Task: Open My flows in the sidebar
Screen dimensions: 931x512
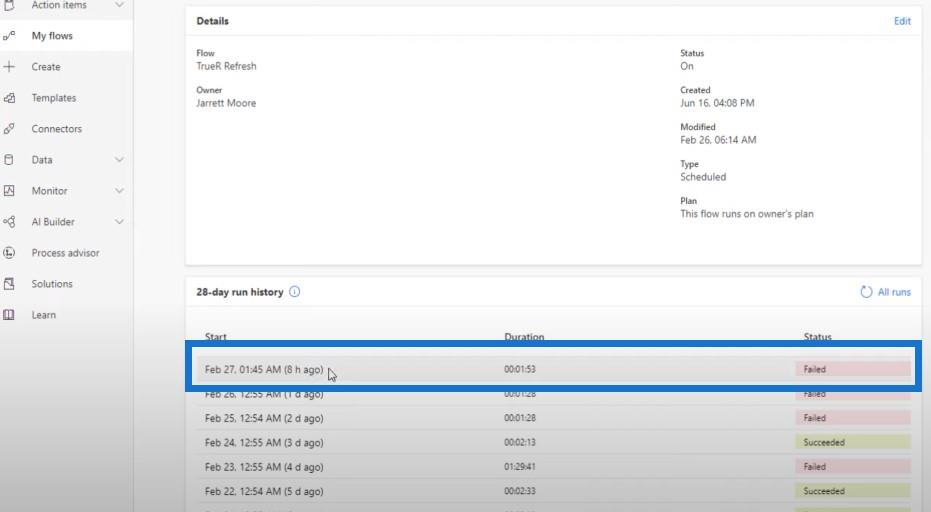Action: [52, 36]
